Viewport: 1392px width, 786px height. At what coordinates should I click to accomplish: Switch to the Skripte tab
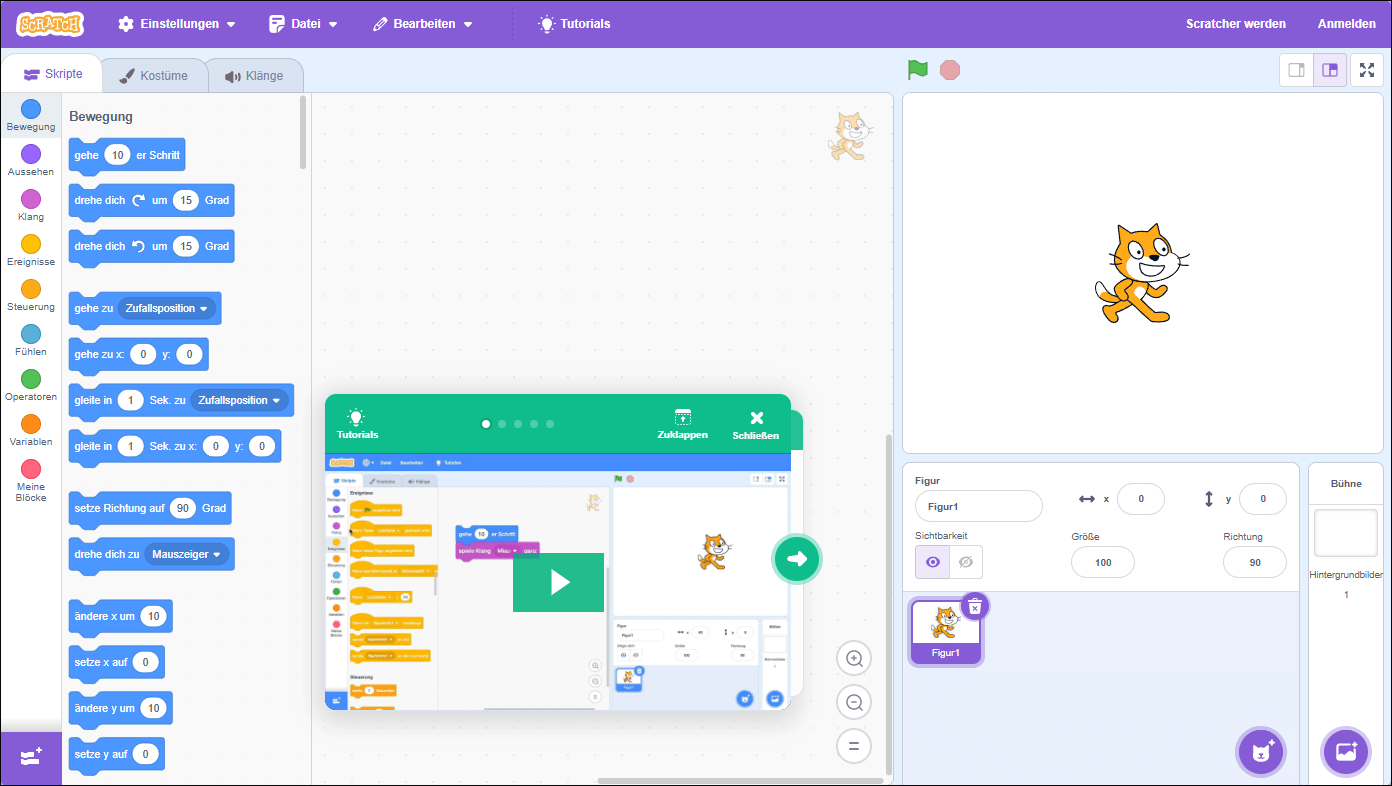(53, 73)
